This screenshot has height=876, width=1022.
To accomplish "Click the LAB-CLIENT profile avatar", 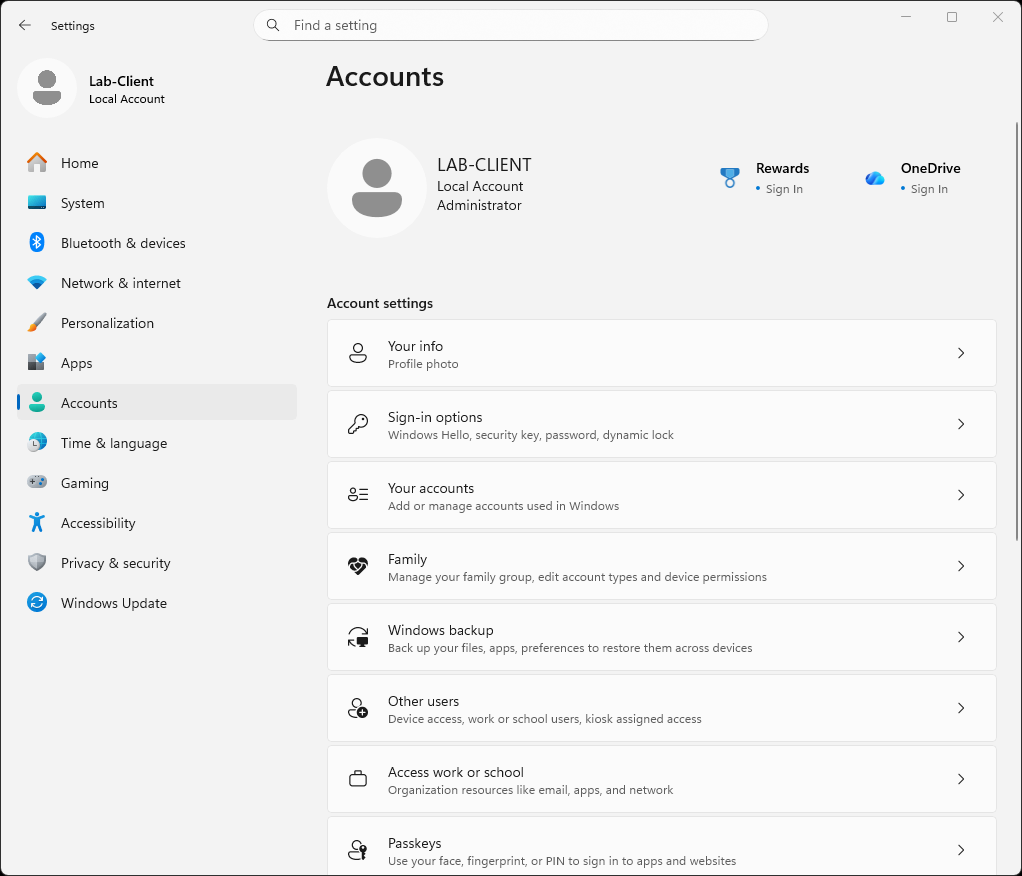I will point(377,187).
